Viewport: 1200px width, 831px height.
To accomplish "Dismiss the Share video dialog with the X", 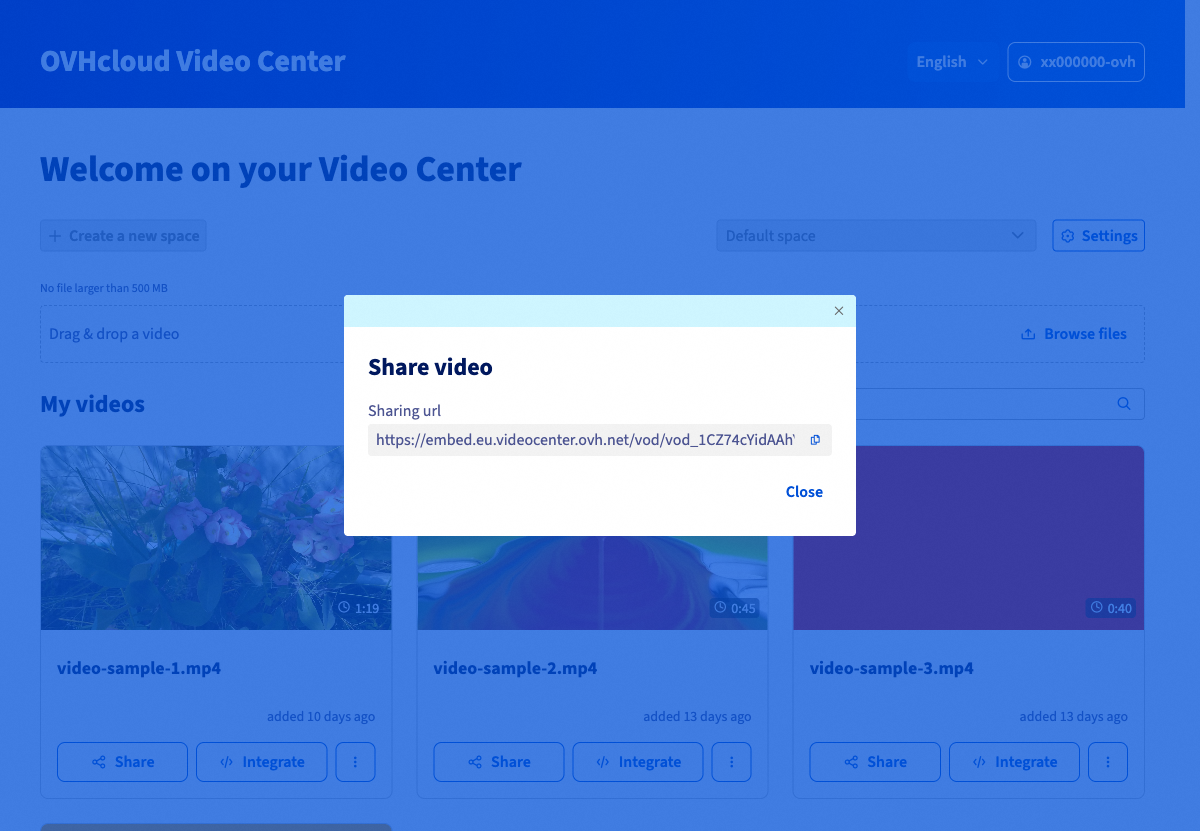I will (839, 311).
